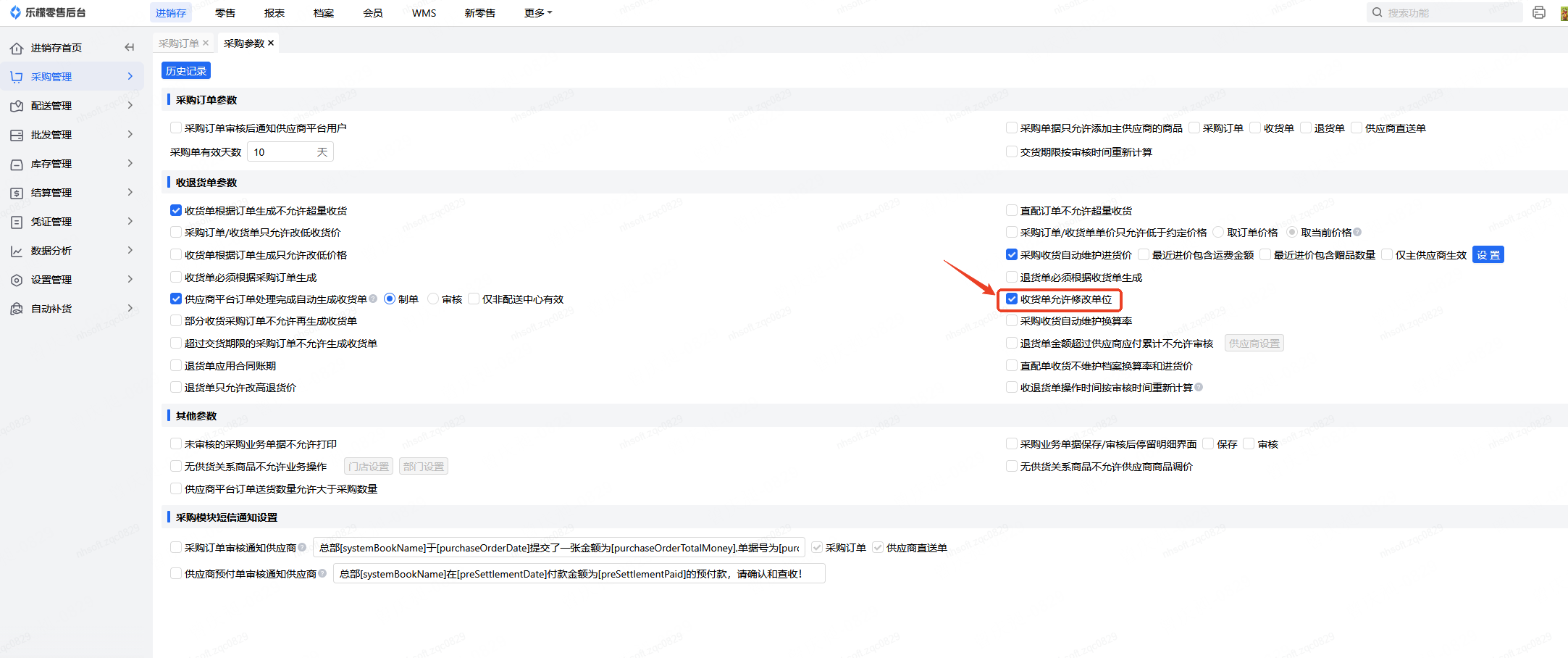
Task: Close the 采购参数 tab
Action: click(x=271, y=43)
